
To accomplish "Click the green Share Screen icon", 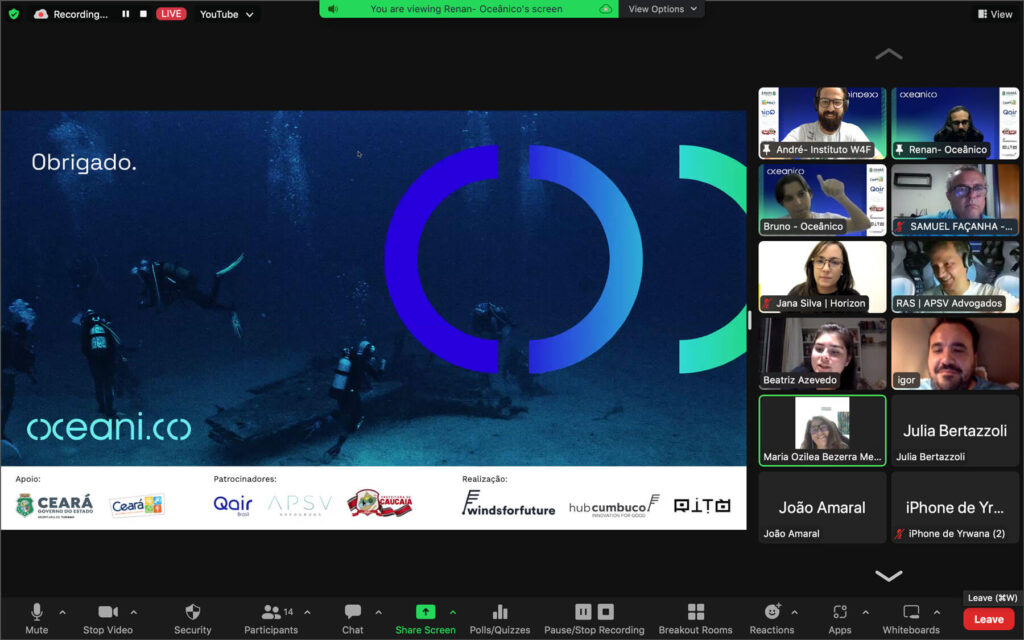I will point(425,612).
